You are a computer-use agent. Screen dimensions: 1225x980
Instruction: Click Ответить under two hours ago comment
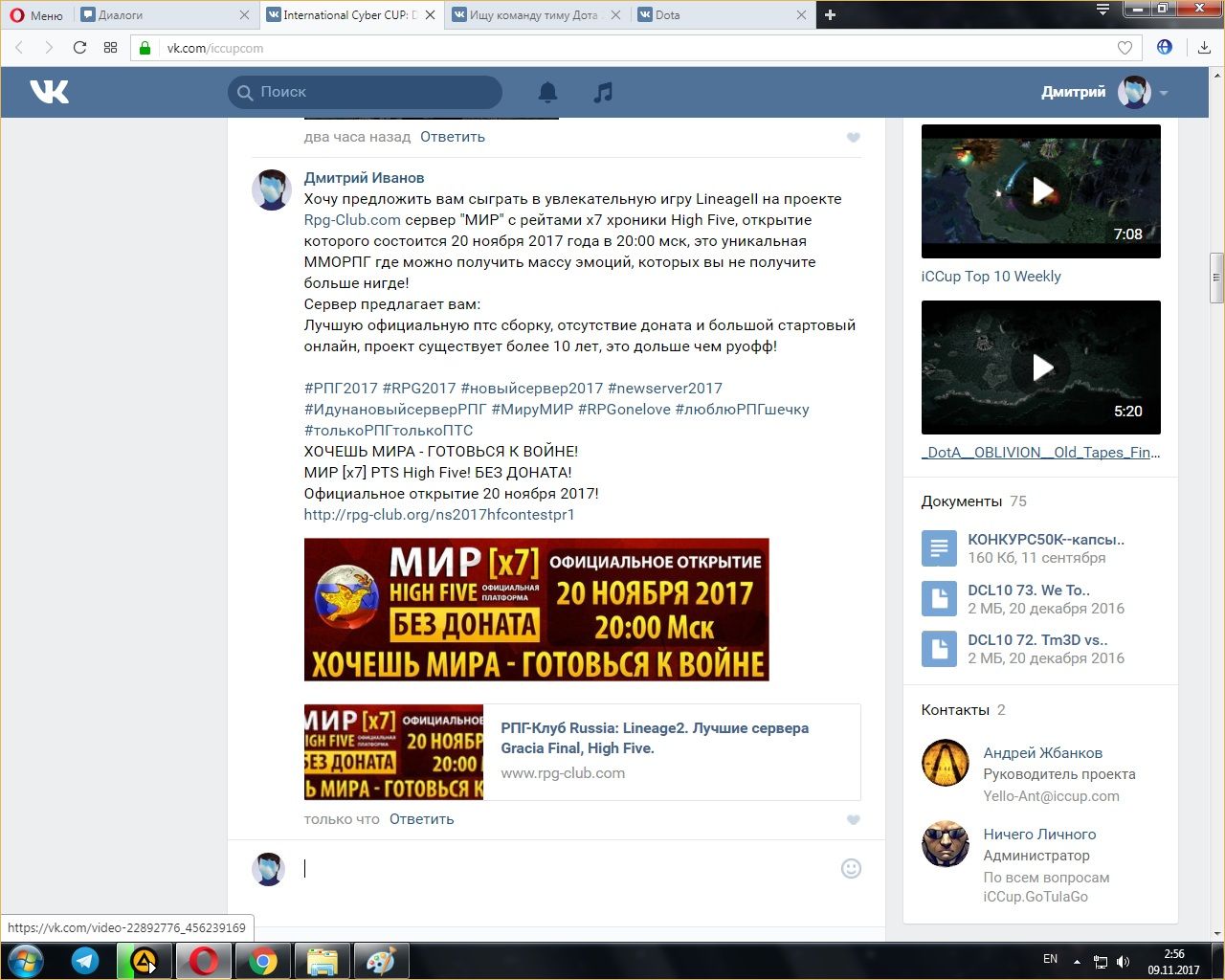(x=453, y=137)
